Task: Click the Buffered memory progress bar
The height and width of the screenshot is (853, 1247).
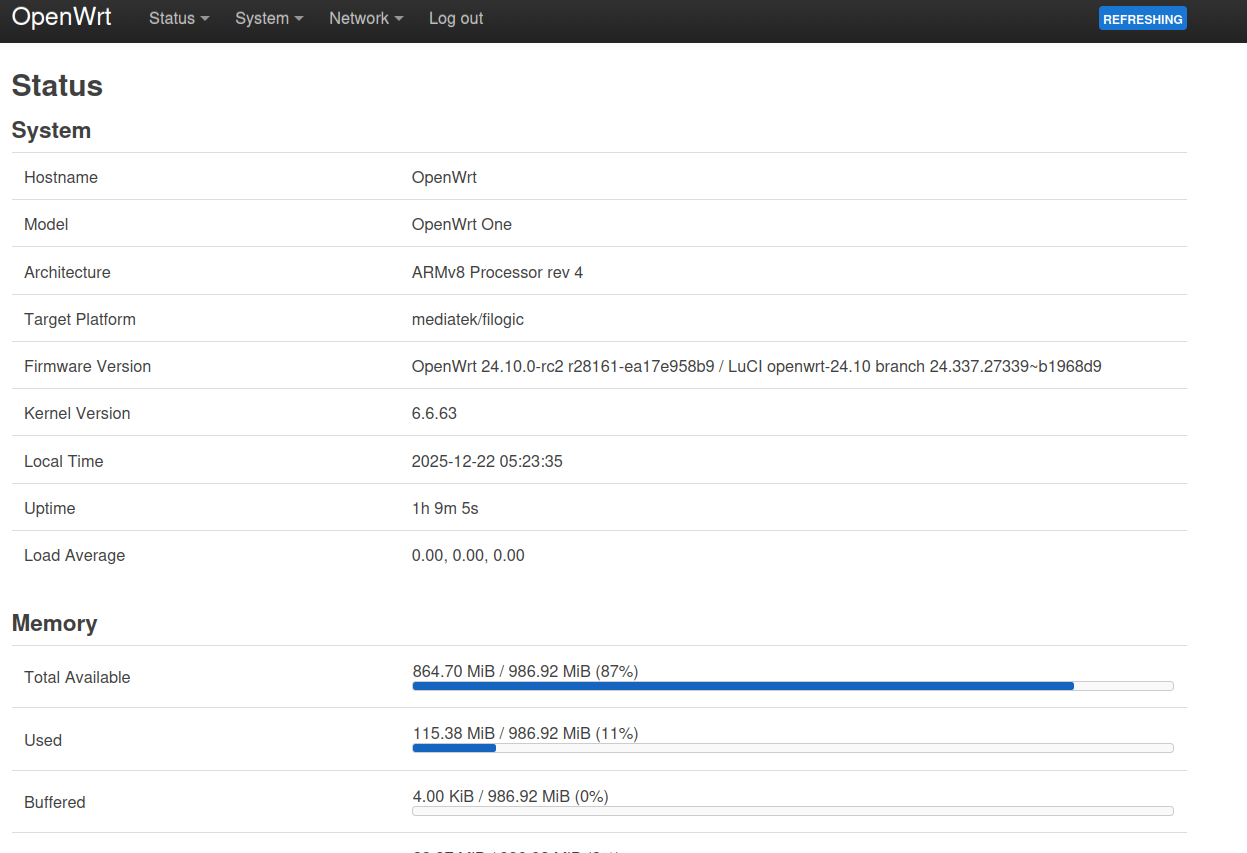Action: 792,811
